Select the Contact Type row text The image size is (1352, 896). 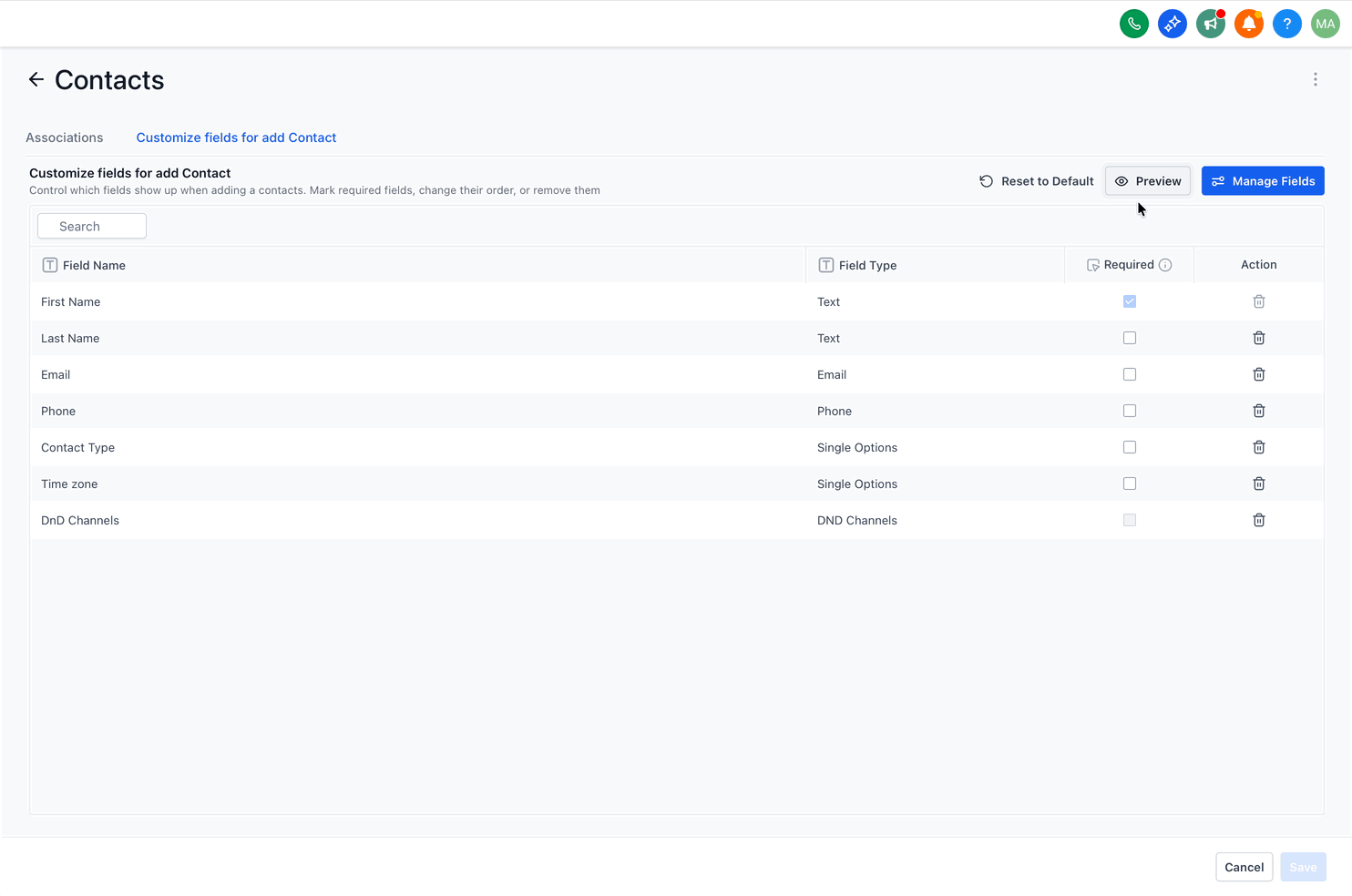coord(78,447)
